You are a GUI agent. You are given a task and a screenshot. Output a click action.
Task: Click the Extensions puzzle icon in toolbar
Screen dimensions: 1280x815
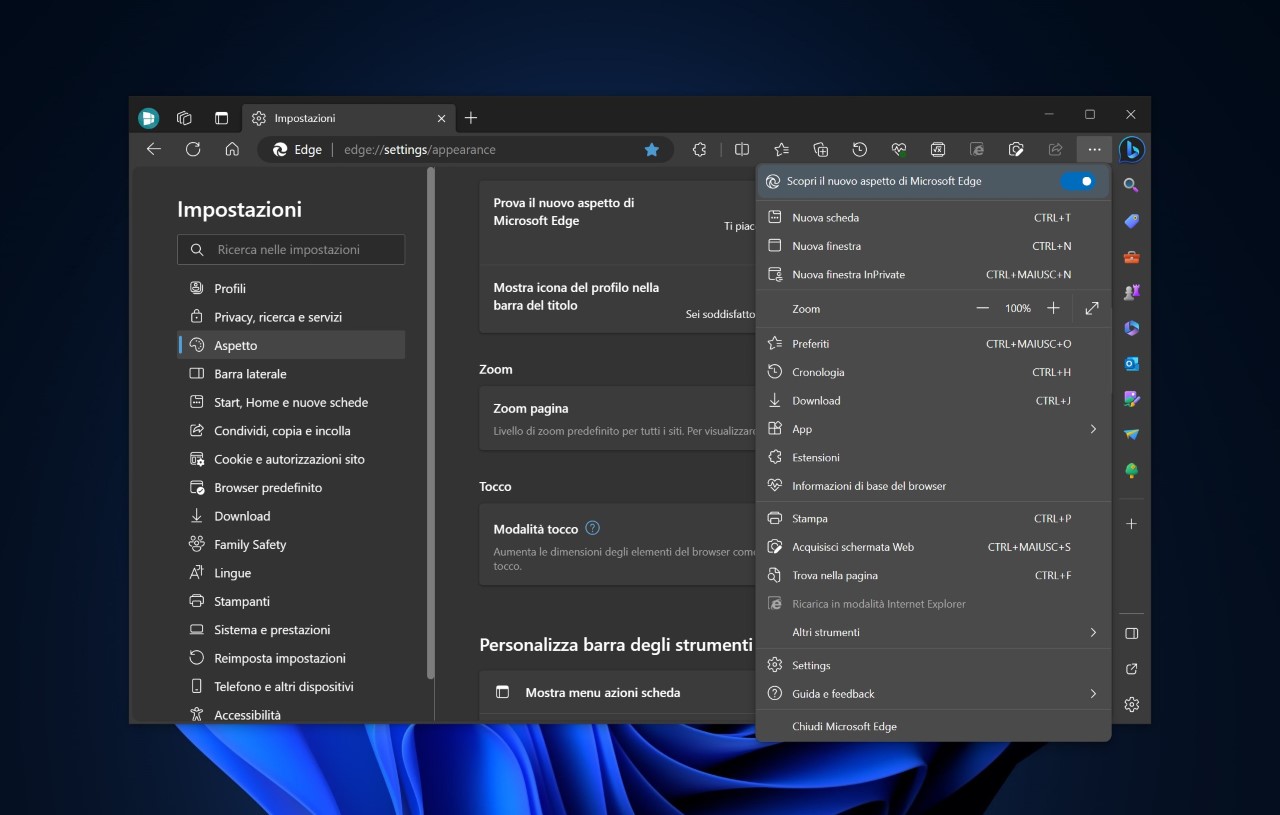click(699, 149)
